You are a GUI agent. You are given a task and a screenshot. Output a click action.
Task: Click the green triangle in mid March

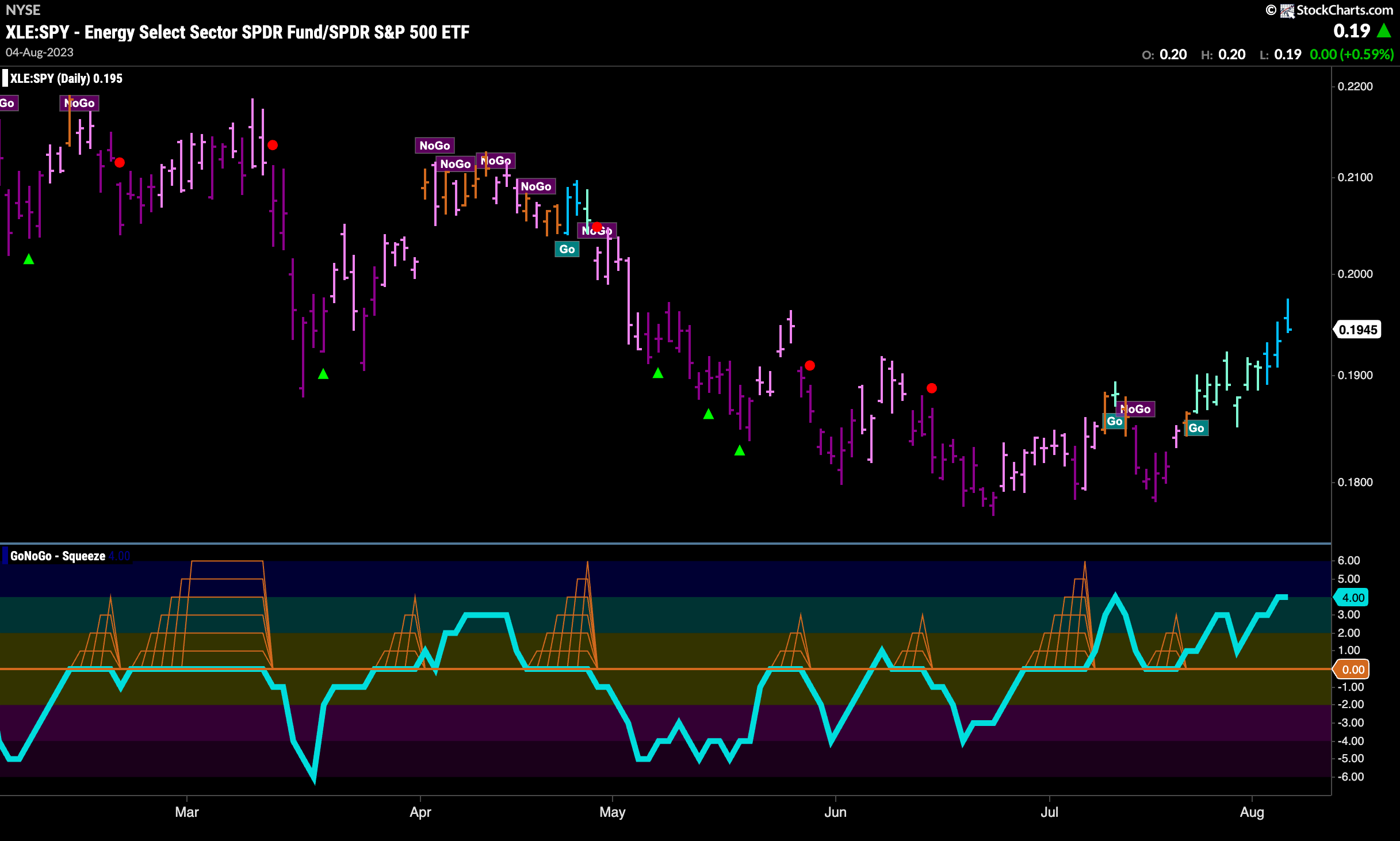click(x=323, y=374)
